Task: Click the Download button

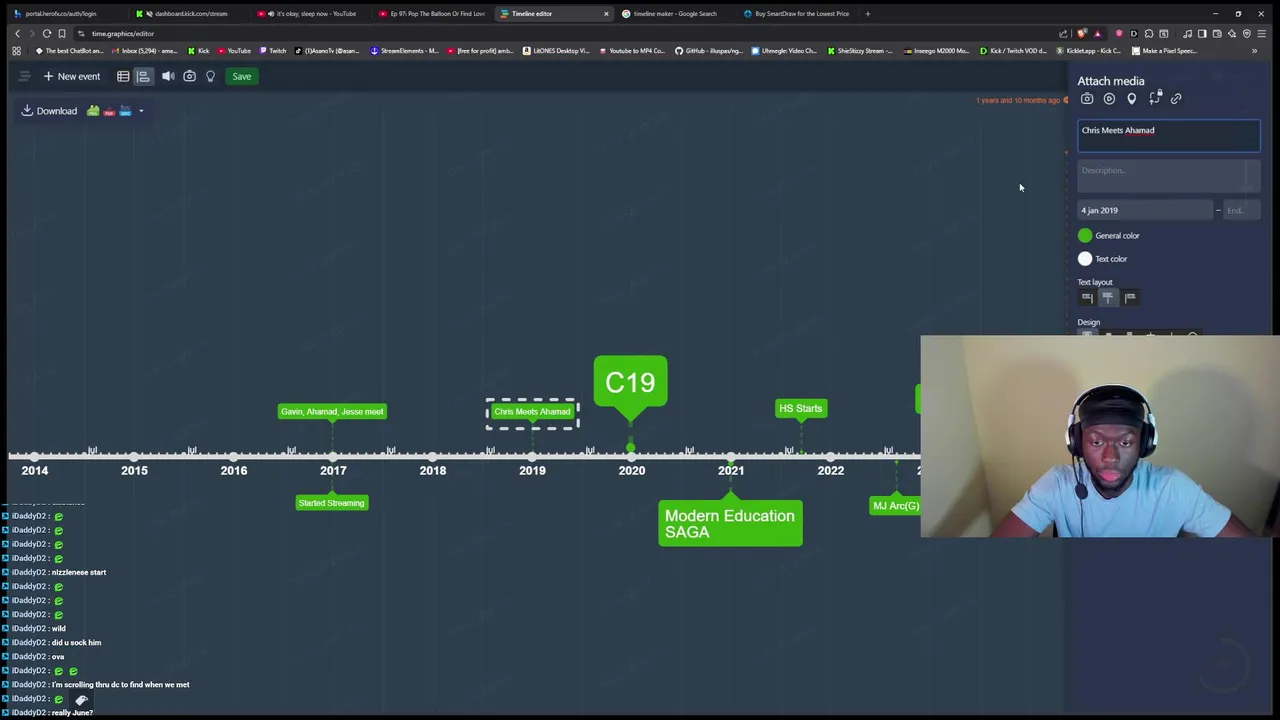Action: tap(49, 111)
